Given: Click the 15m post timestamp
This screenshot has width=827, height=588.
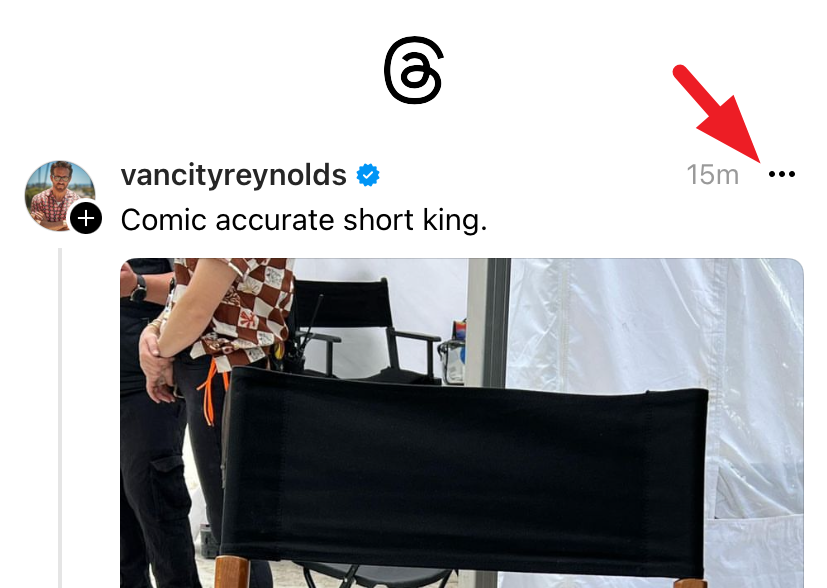Looking at the screenshot, I should (713, 175).
